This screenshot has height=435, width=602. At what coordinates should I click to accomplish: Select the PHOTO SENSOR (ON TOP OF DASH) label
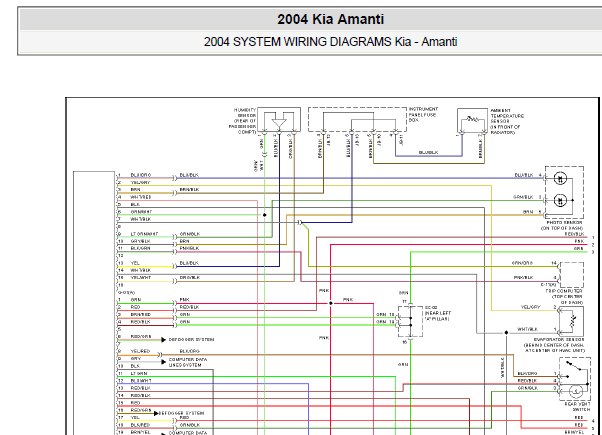(x=564, y=225)
